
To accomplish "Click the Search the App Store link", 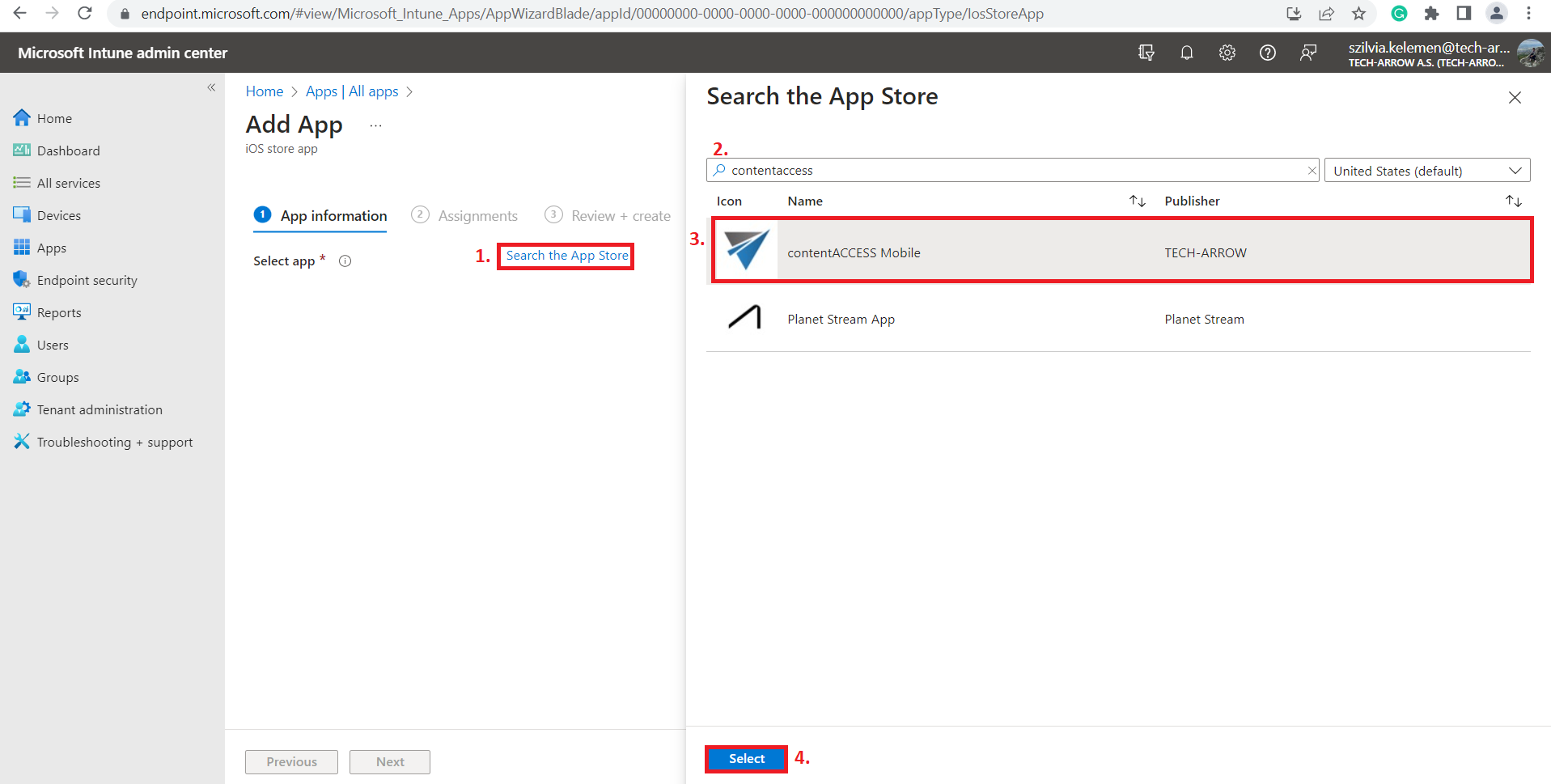I will coord(566,256).
